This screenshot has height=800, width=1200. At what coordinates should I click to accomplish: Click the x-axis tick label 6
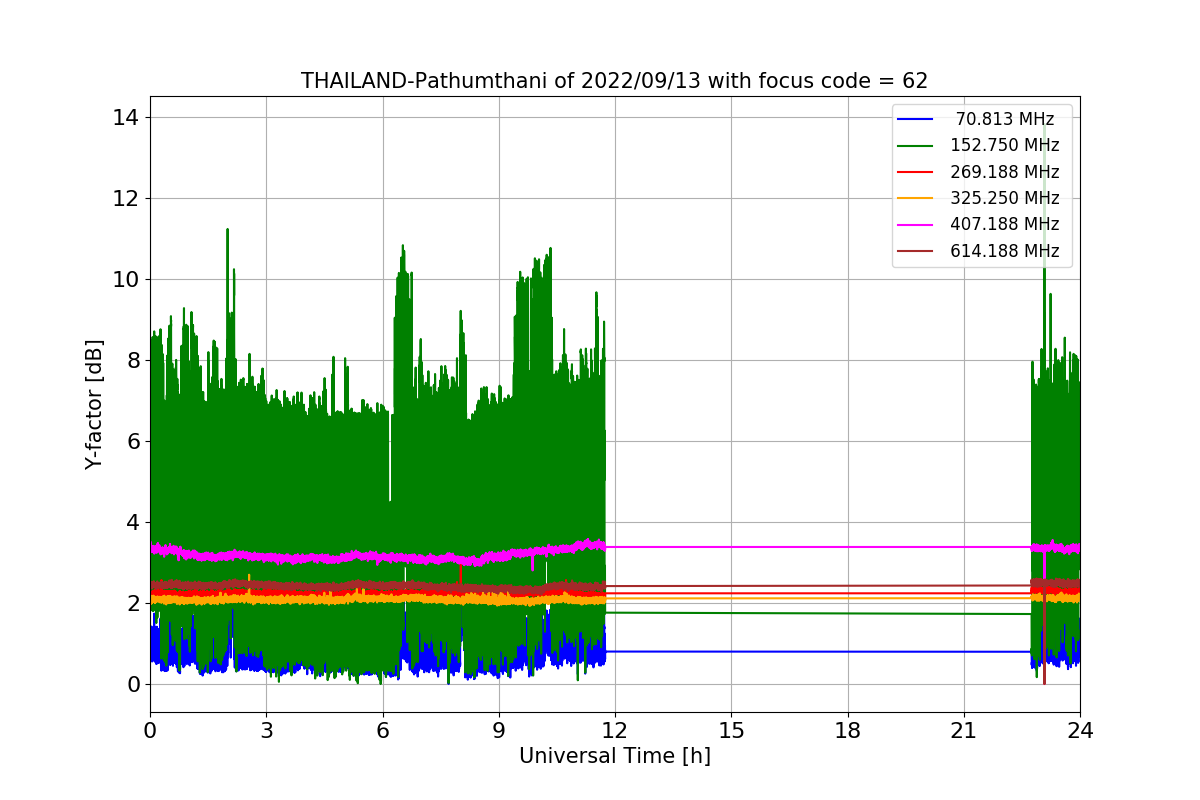[382, 730]
